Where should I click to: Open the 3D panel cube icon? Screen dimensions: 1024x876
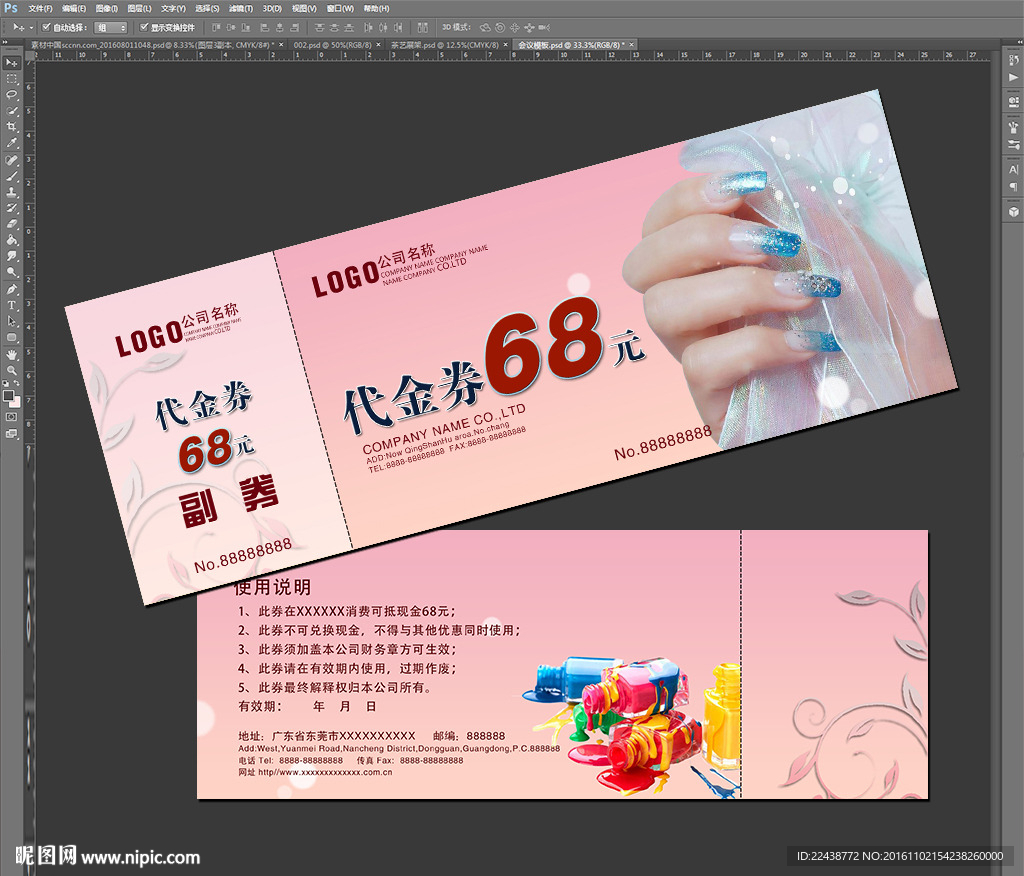pyautogui.click(x=1013, y=212)
